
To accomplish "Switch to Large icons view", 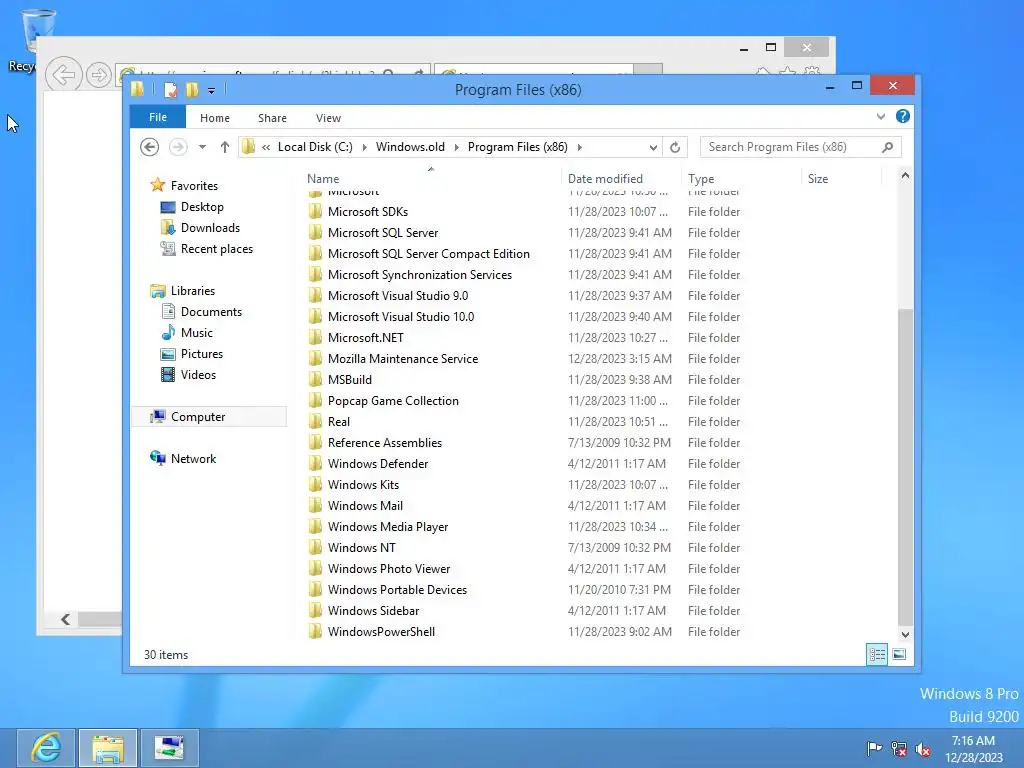I will click(x=899, y=654).
